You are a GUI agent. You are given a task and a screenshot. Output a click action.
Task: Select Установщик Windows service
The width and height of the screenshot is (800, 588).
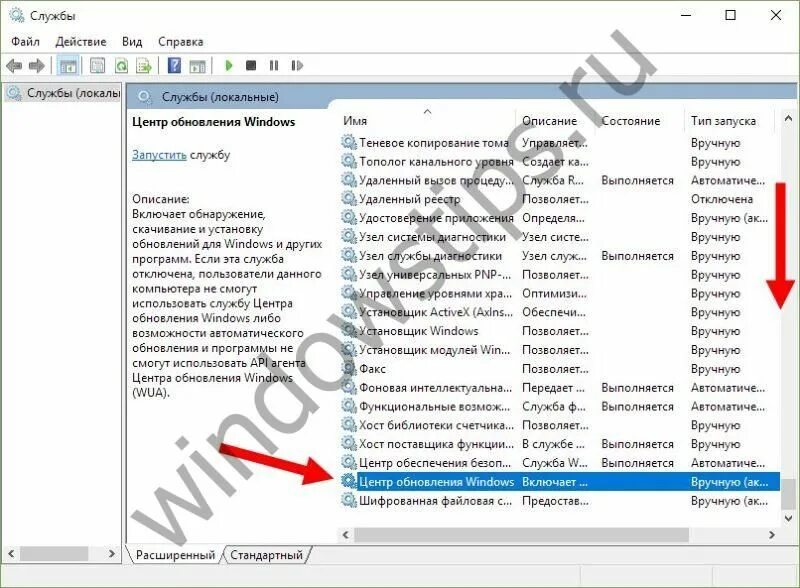pos(560,331)
